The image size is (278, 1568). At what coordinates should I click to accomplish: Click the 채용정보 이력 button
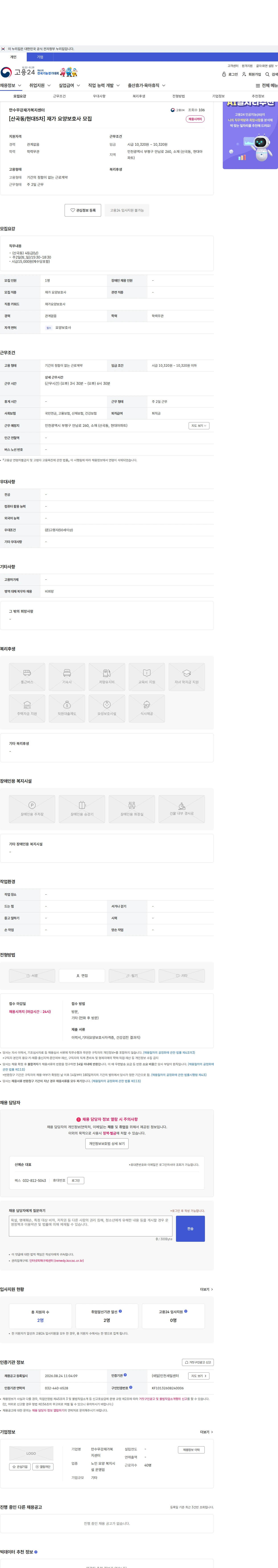(191, 1450)
